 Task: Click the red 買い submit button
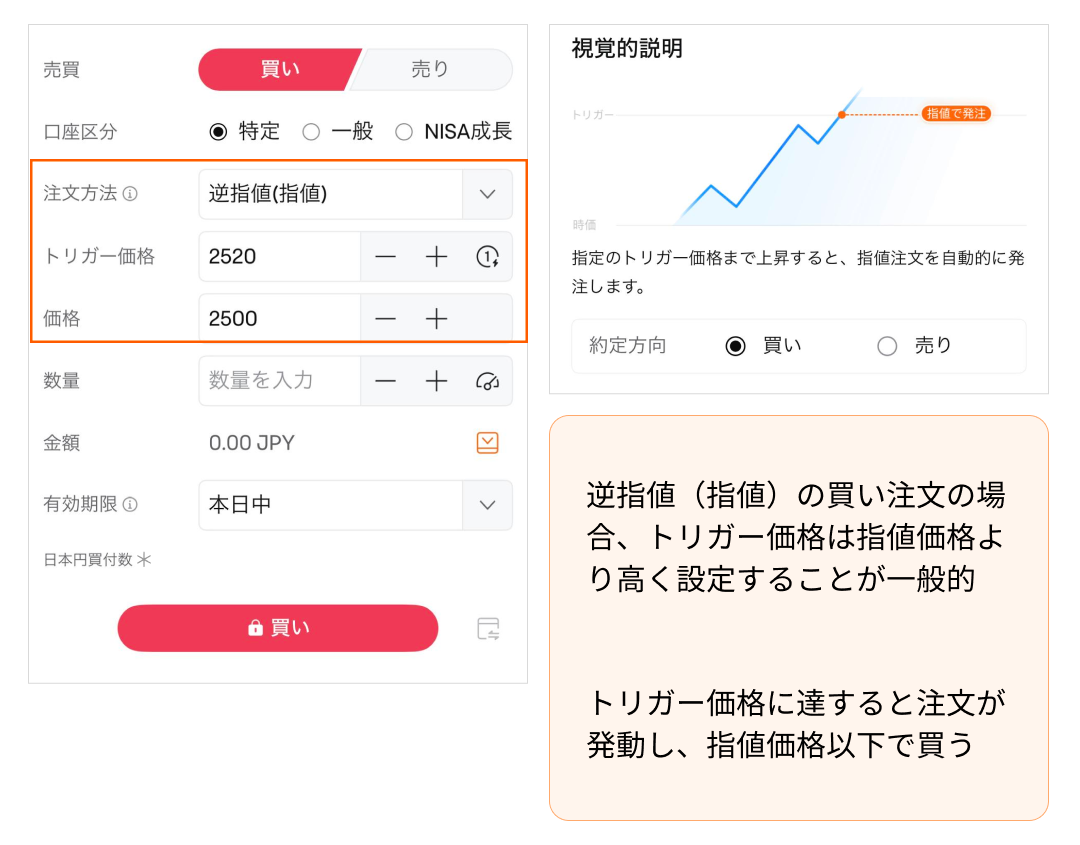coord(278,628)
